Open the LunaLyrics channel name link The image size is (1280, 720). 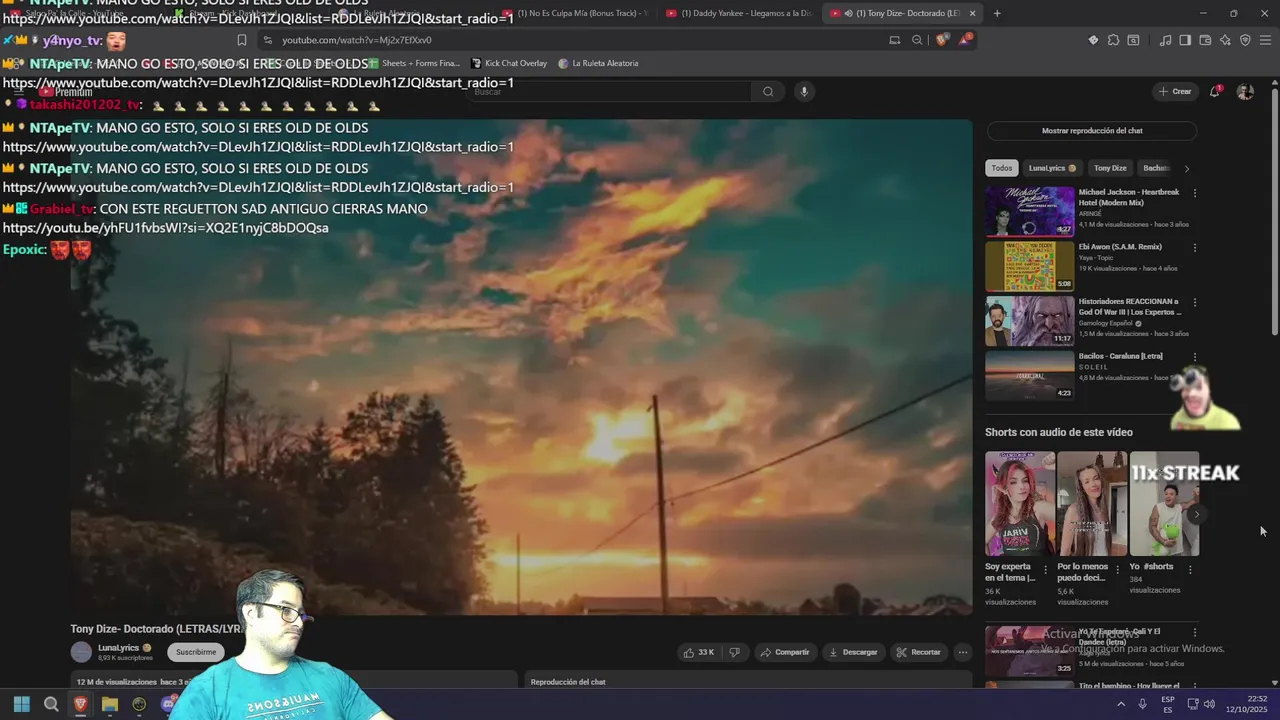(118, 648)
